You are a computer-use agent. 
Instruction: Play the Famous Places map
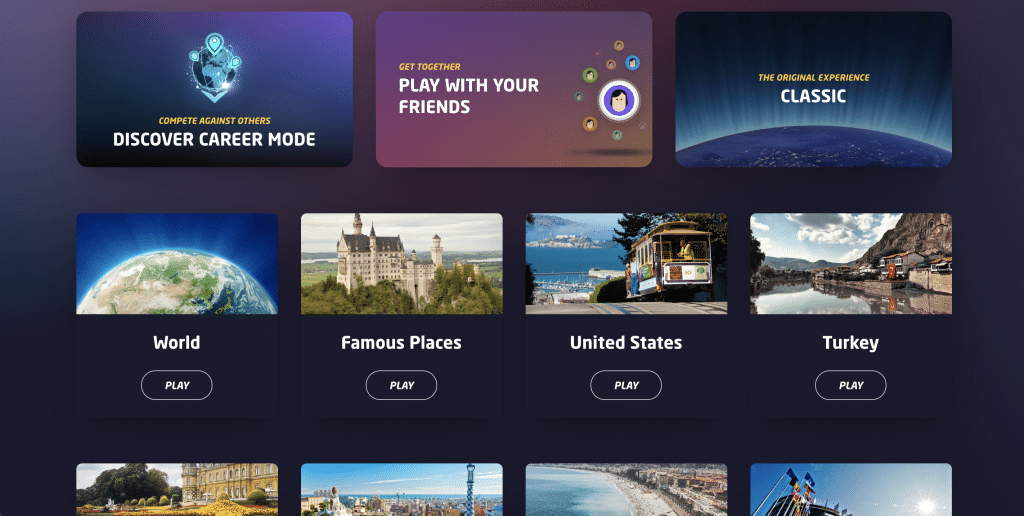click(x=402, y=385)
